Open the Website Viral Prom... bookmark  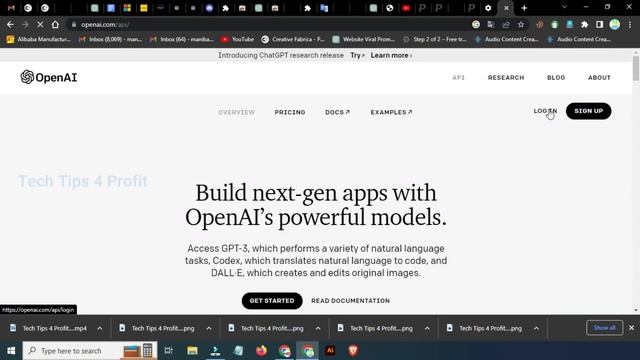364,39
